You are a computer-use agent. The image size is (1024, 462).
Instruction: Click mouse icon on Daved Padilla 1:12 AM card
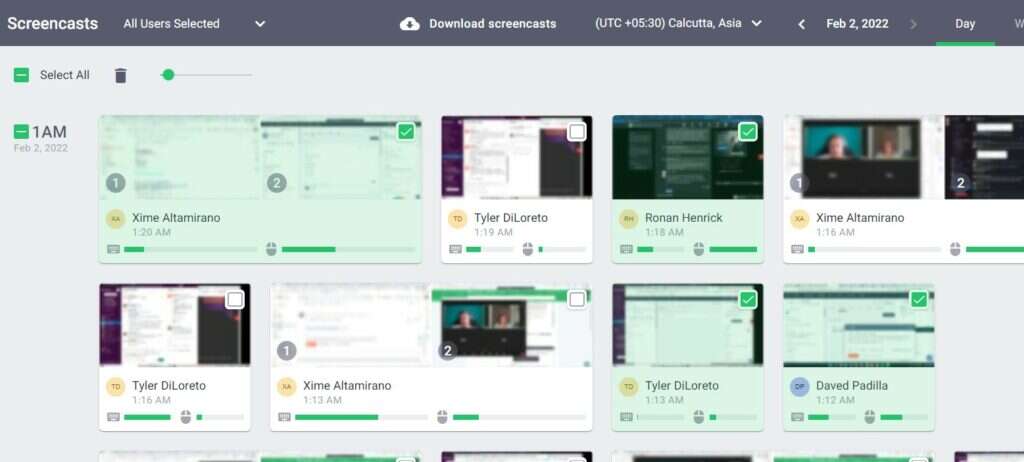click(870, 417)
